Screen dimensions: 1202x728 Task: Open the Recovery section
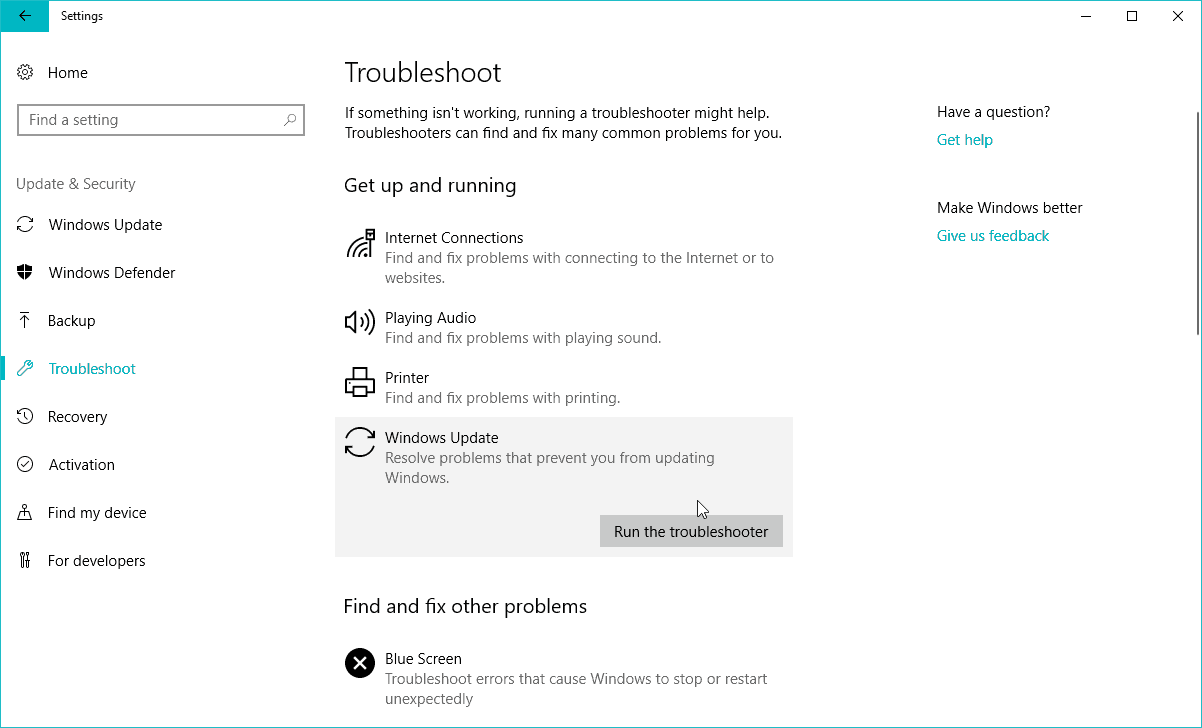pyautogui.click(x=78, y=417)
